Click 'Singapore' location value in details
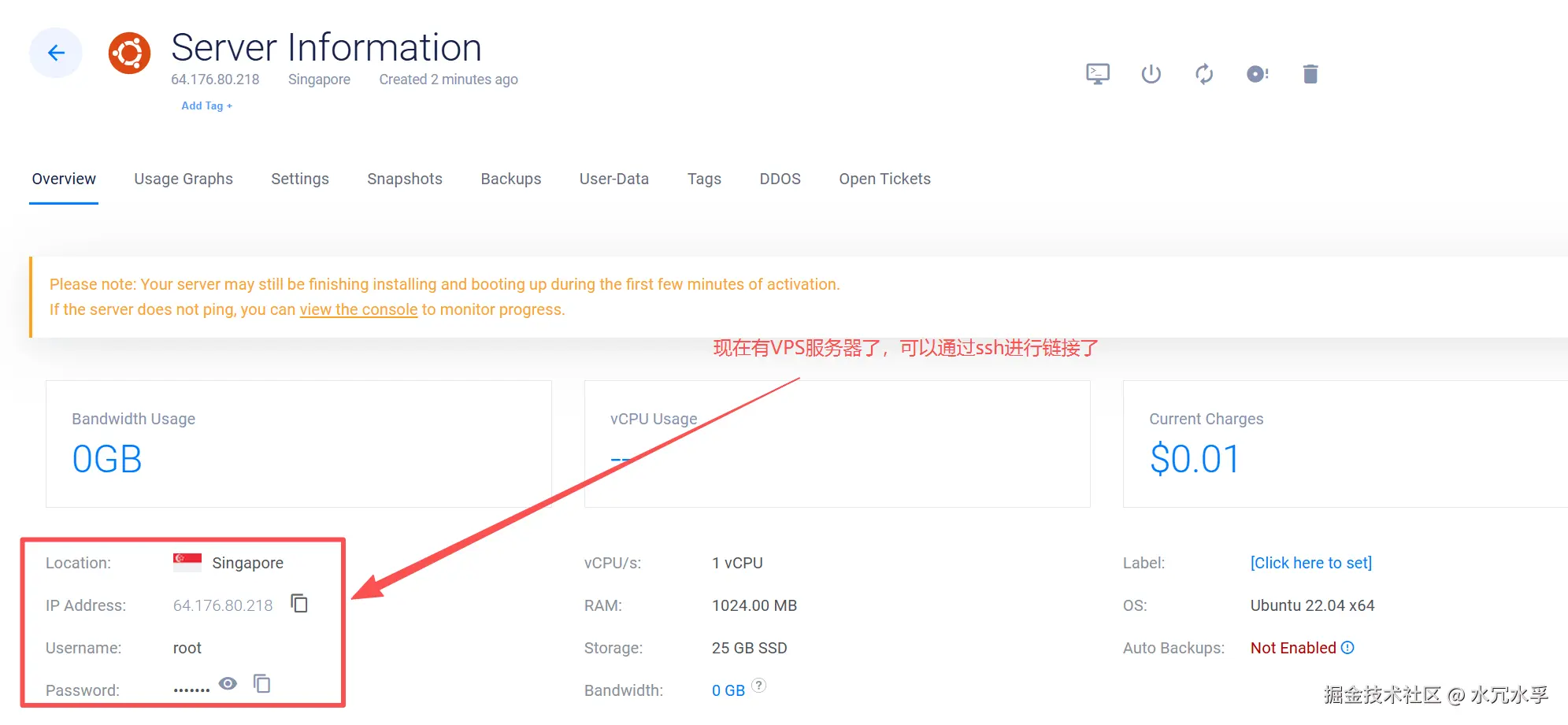1568x725 pixels. click(x=248, y=563)
